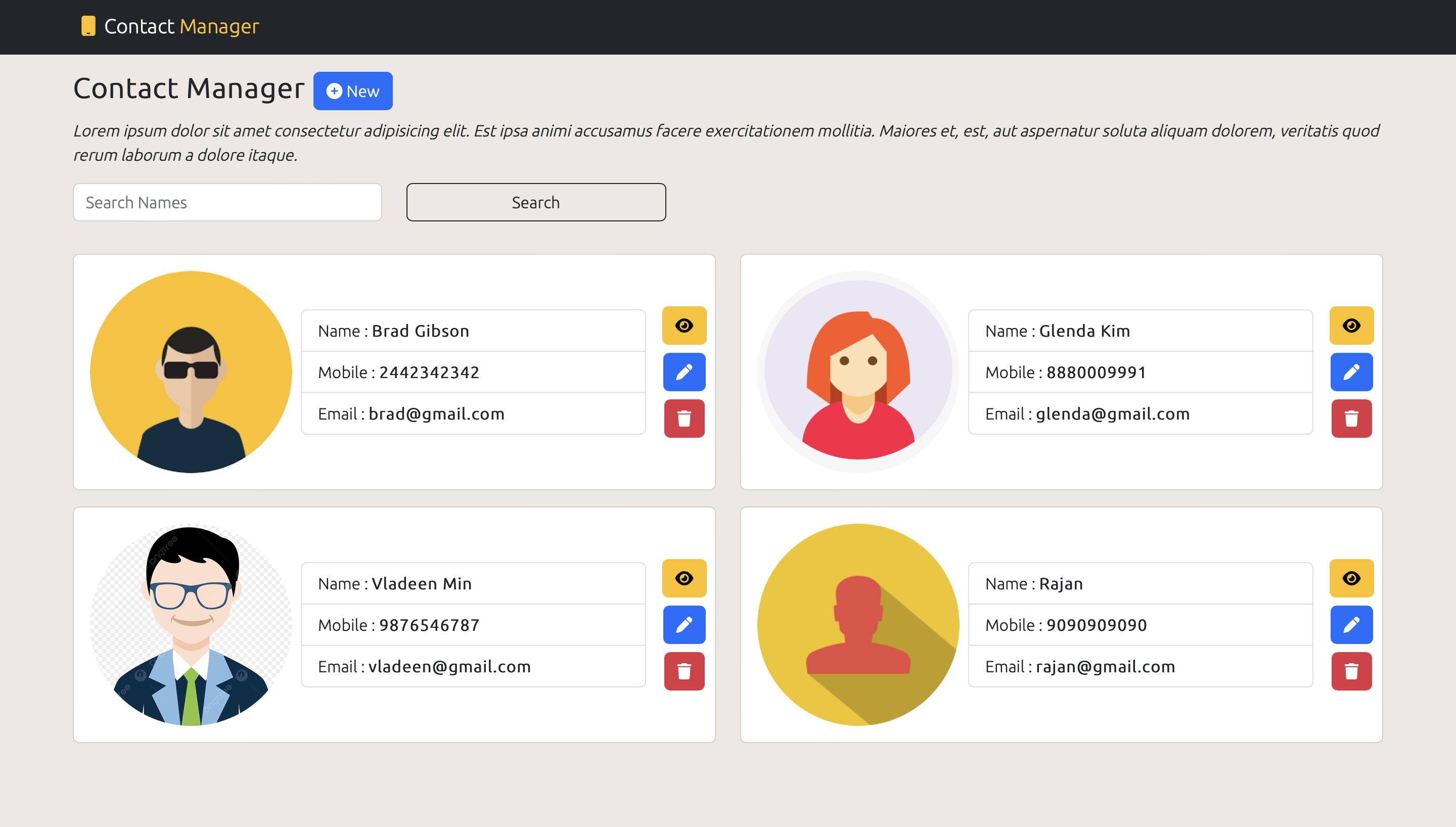View Rajan's contact with eye icon

click(x=1351, y=578)
